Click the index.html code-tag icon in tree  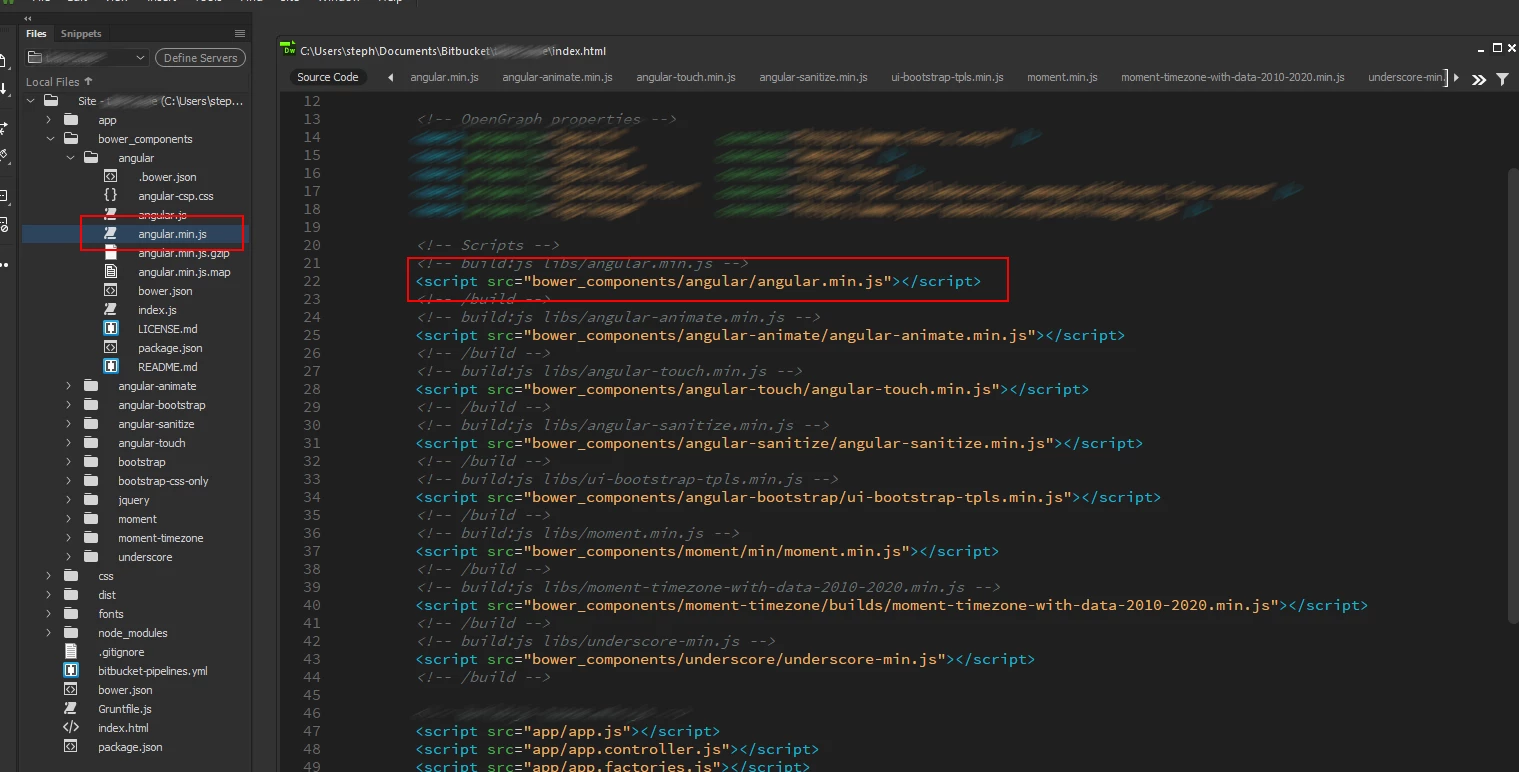pyautogui.click(x=71, y=728)
